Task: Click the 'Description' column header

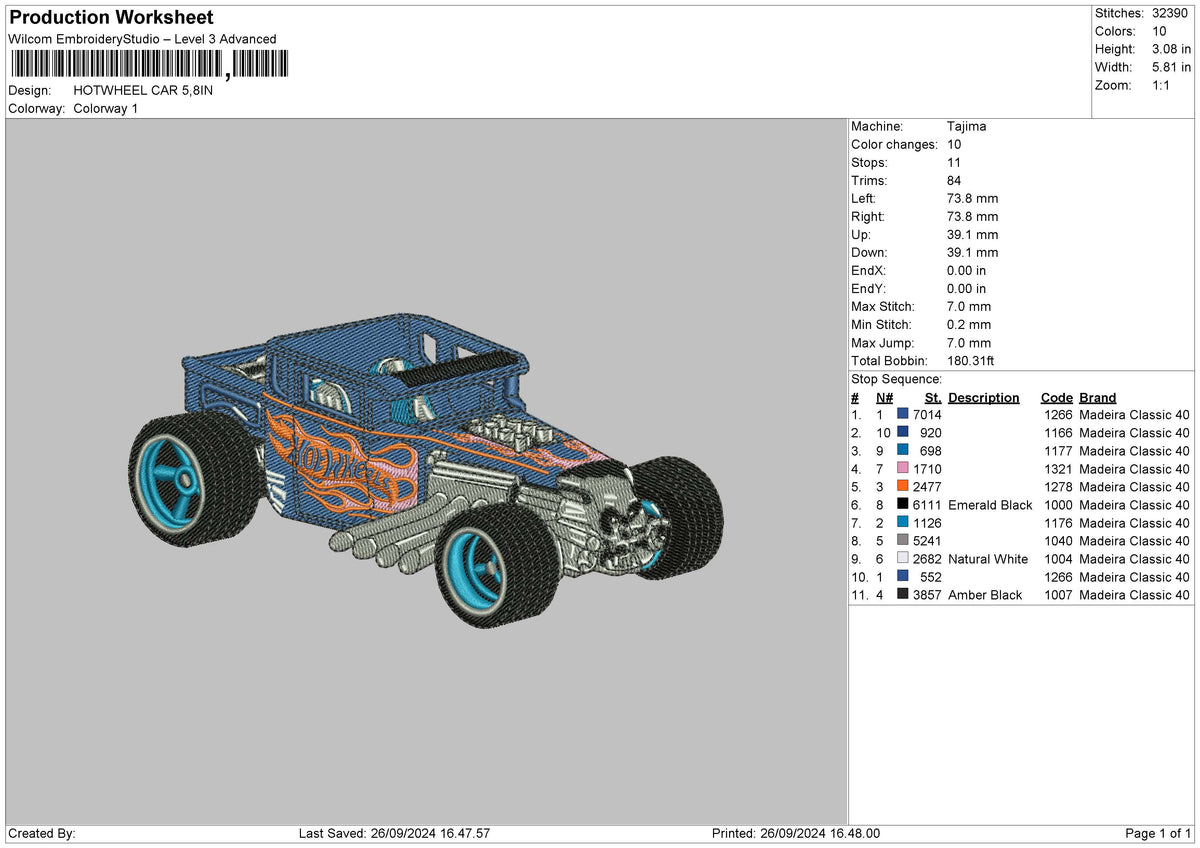Action: click(x=984, y=398)
